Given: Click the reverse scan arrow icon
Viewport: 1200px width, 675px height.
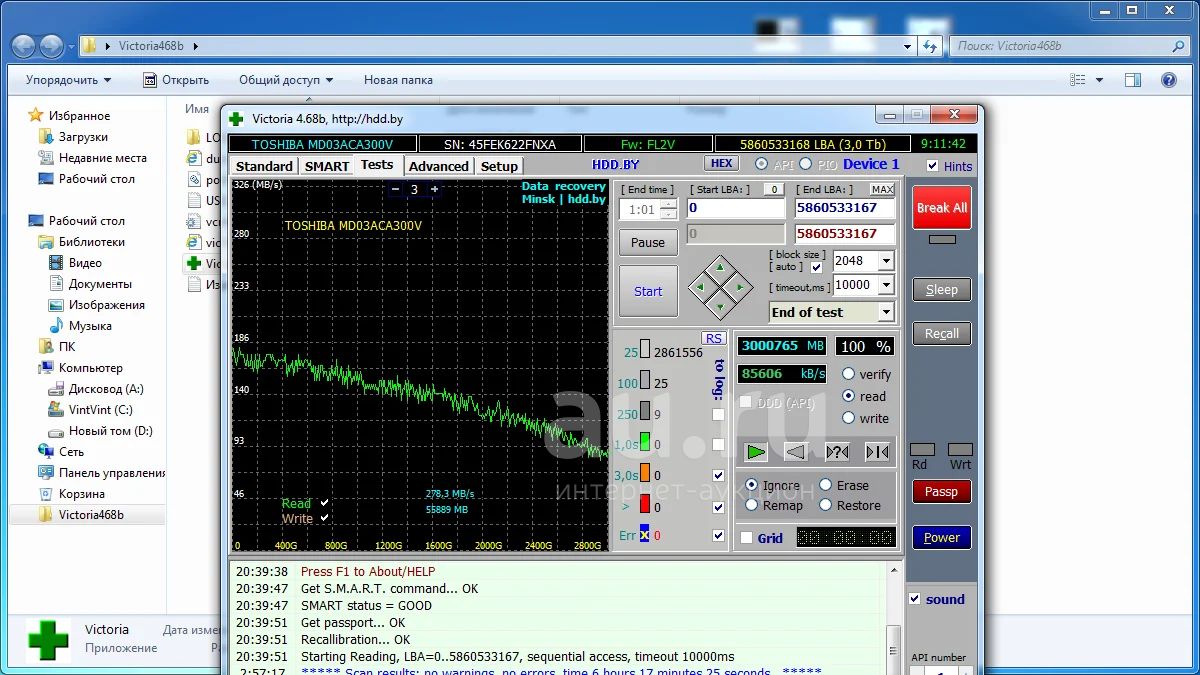Looking at the screenshot, I should (796, 452).
